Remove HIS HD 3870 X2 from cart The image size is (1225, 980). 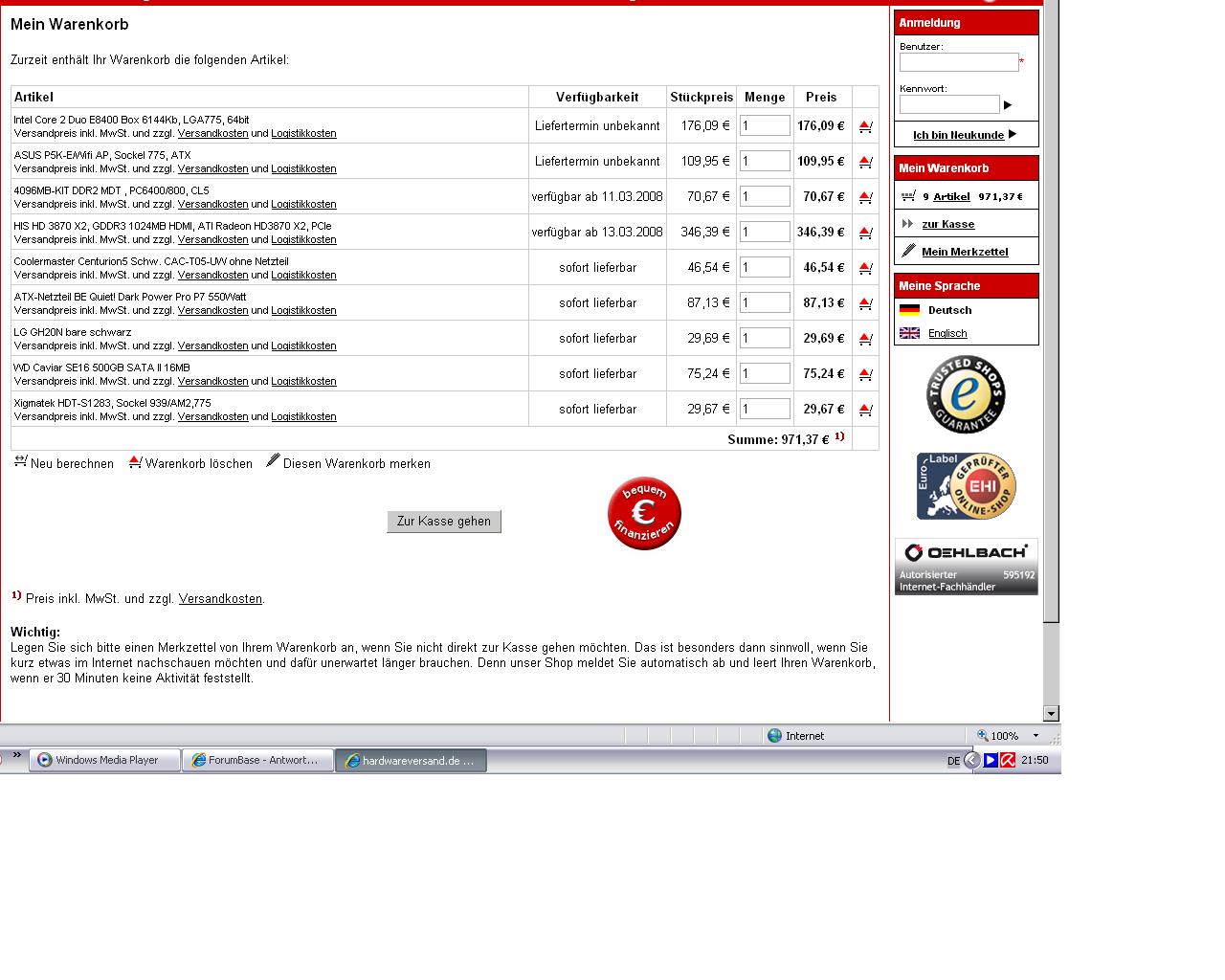point(865,233)
